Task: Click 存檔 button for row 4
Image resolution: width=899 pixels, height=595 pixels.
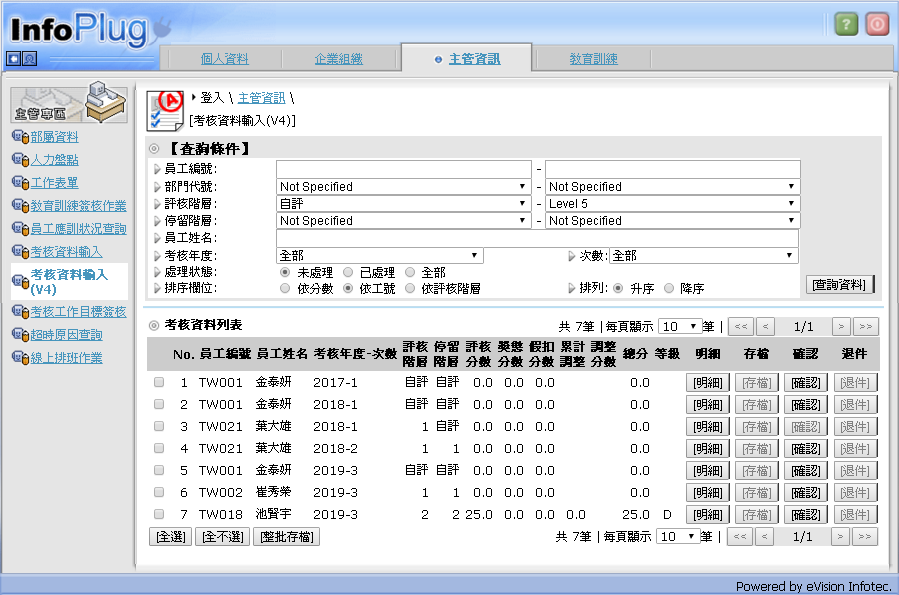Action: 757,449
